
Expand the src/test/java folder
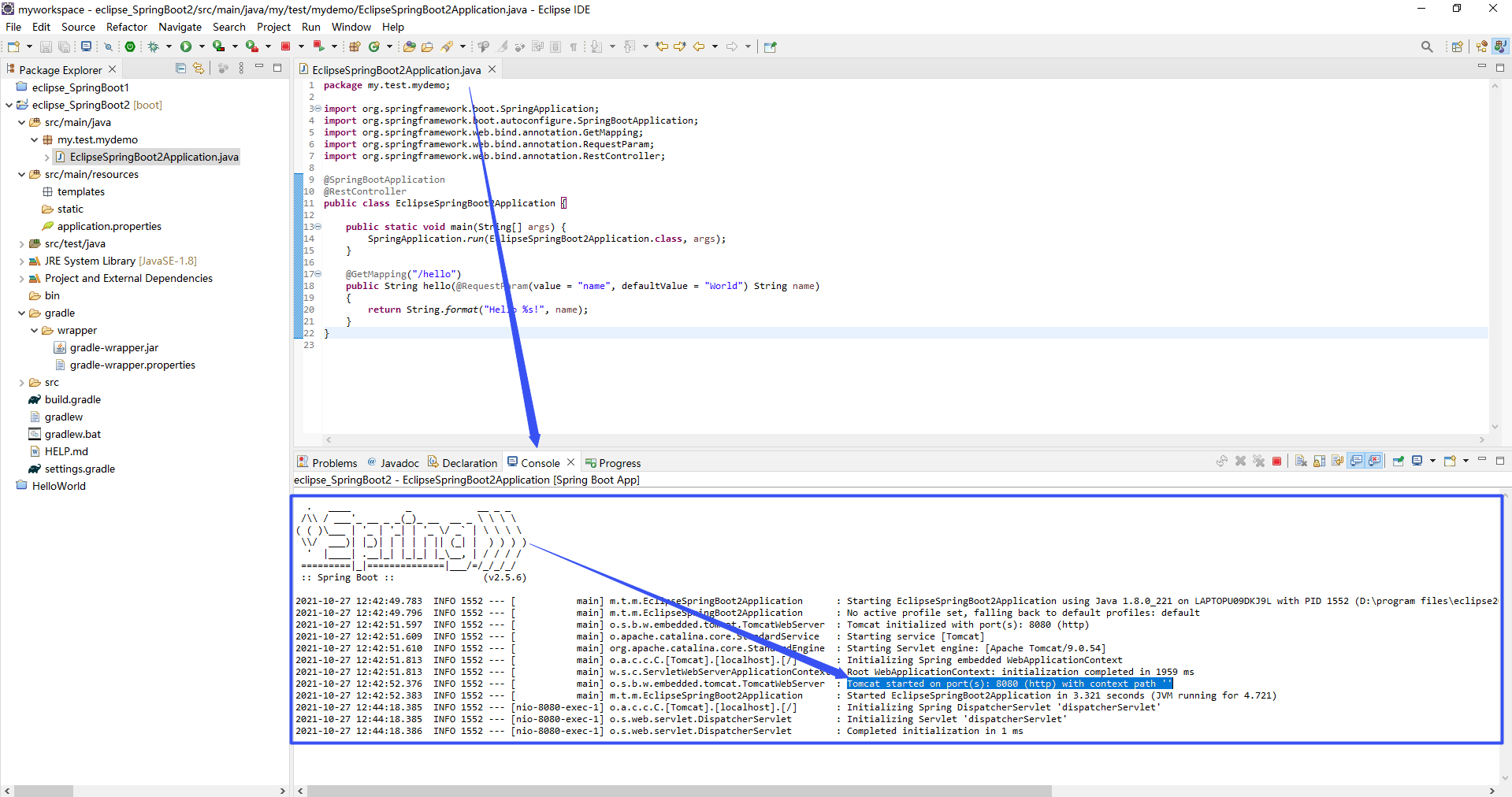(21, 243)
